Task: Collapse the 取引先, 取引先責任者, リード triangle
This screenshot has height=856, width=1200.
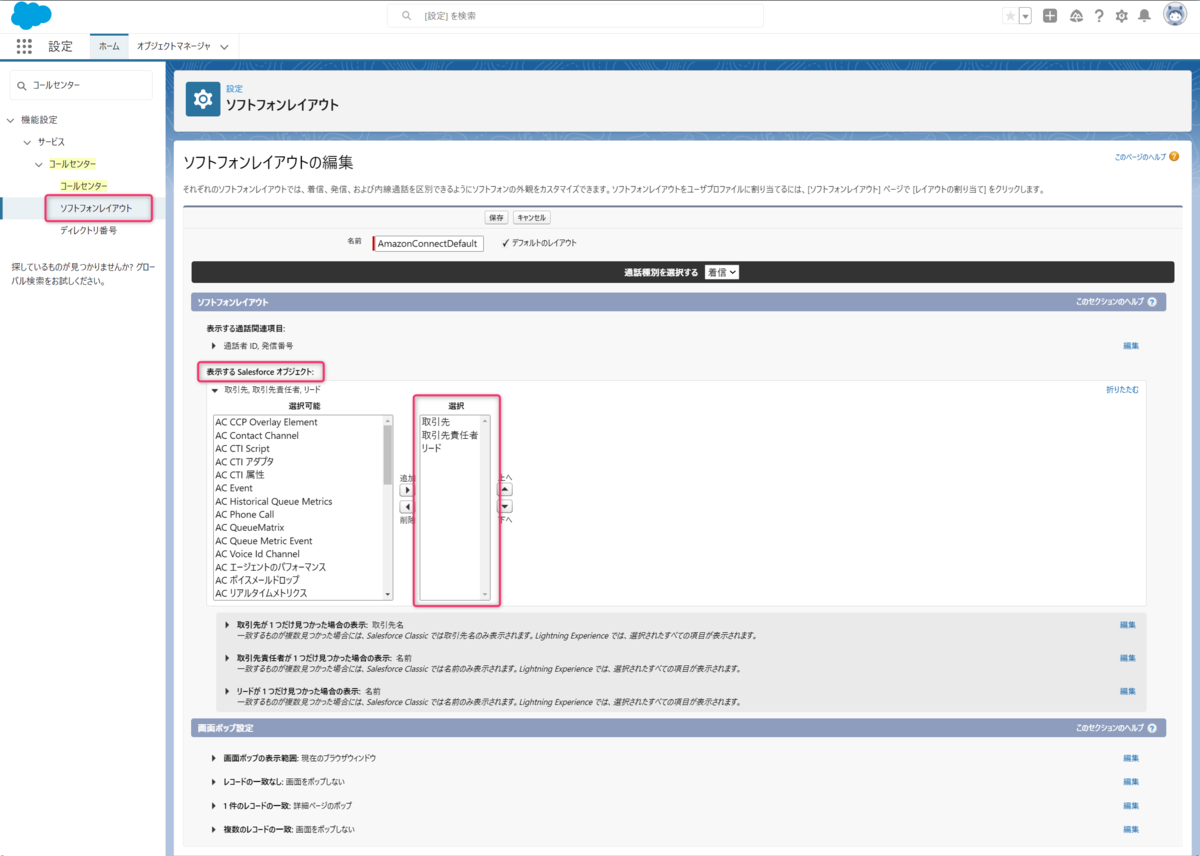Action: coord(214,390)
